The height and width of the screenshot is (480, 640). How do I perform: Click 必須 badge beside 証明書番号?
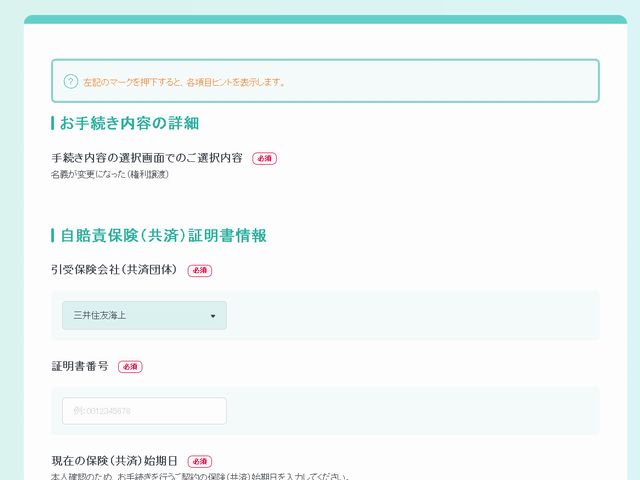click(130, 367)
